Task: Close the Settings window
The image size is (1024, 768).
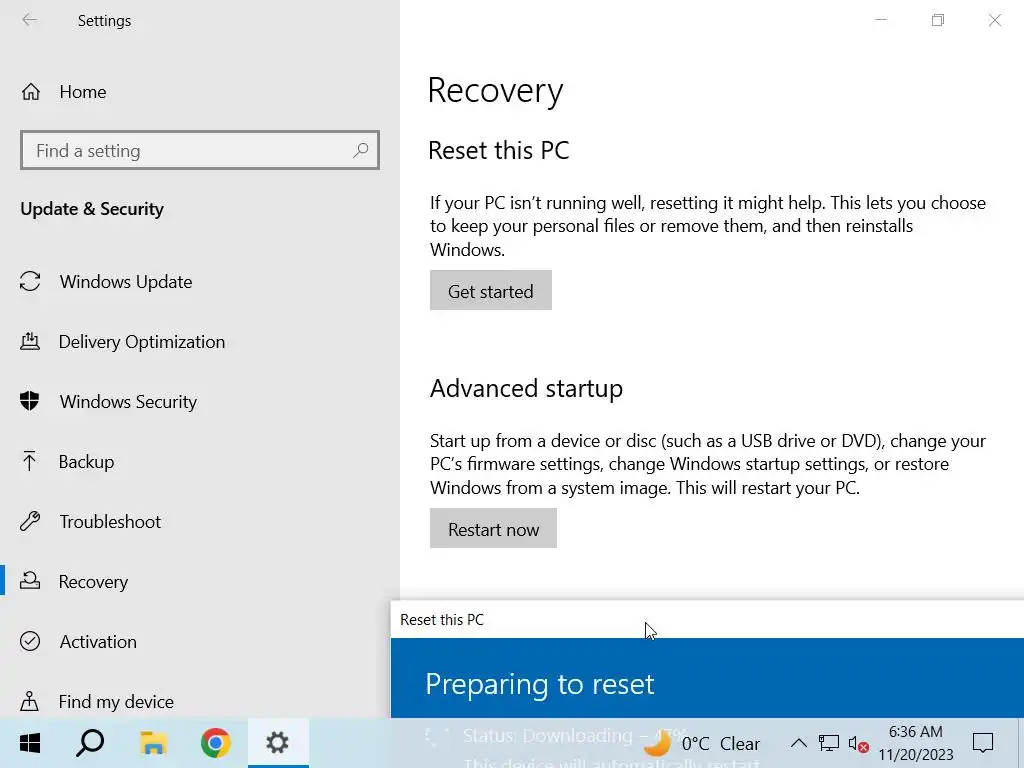Action: point(995,20)
